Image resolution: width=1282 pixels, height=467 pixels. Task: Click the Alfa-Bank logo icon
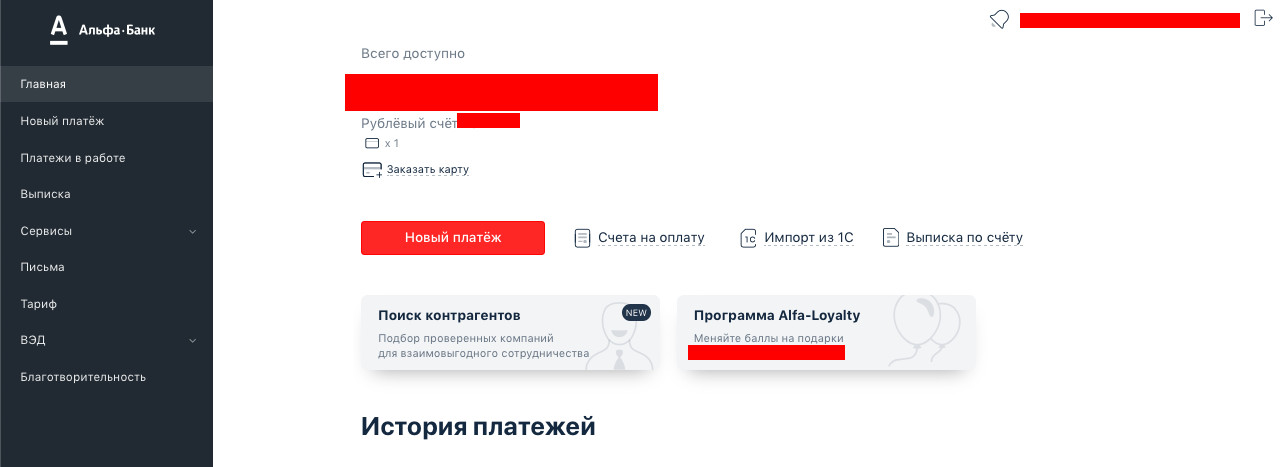tap(59, 30)
